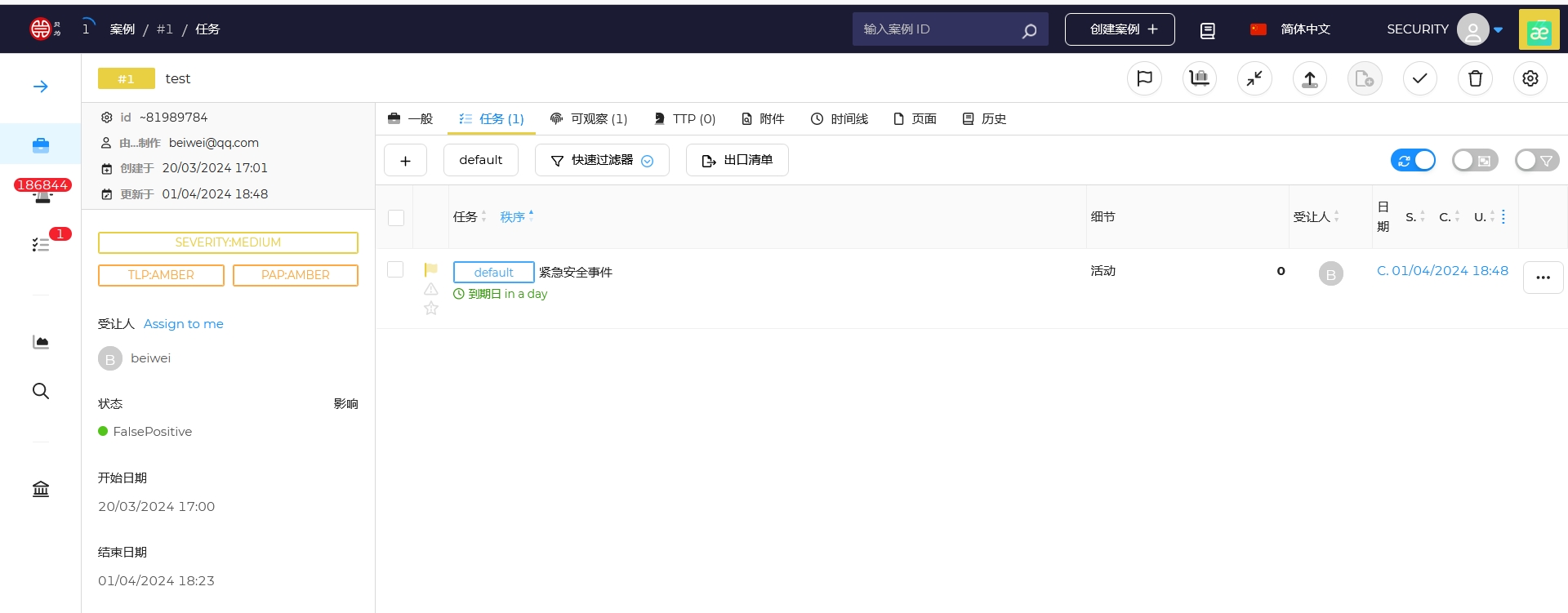The height and width of the screenshot is (613, 1568).
Task: Click the SEVERITY:MEDIUM tag
Action: click(x=228, y=242)
